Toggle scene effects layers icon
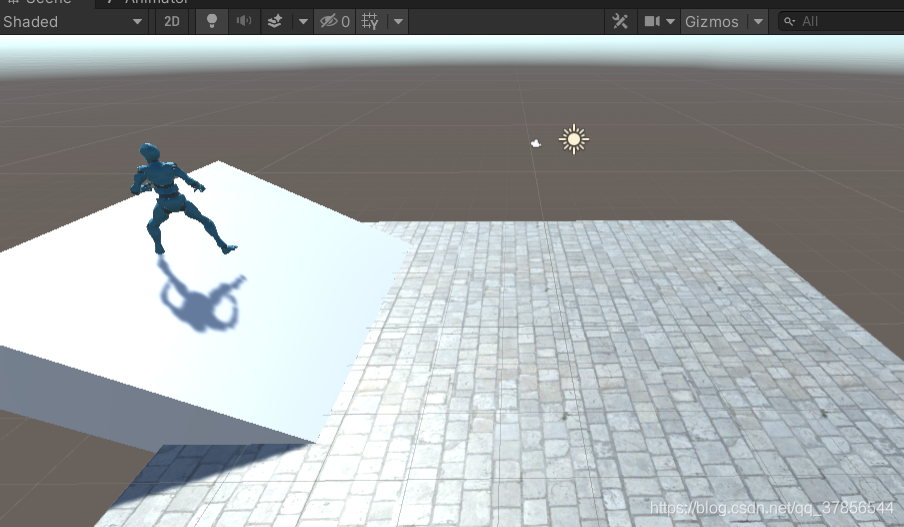The image size is (904, 527). [x=275, y=22]
